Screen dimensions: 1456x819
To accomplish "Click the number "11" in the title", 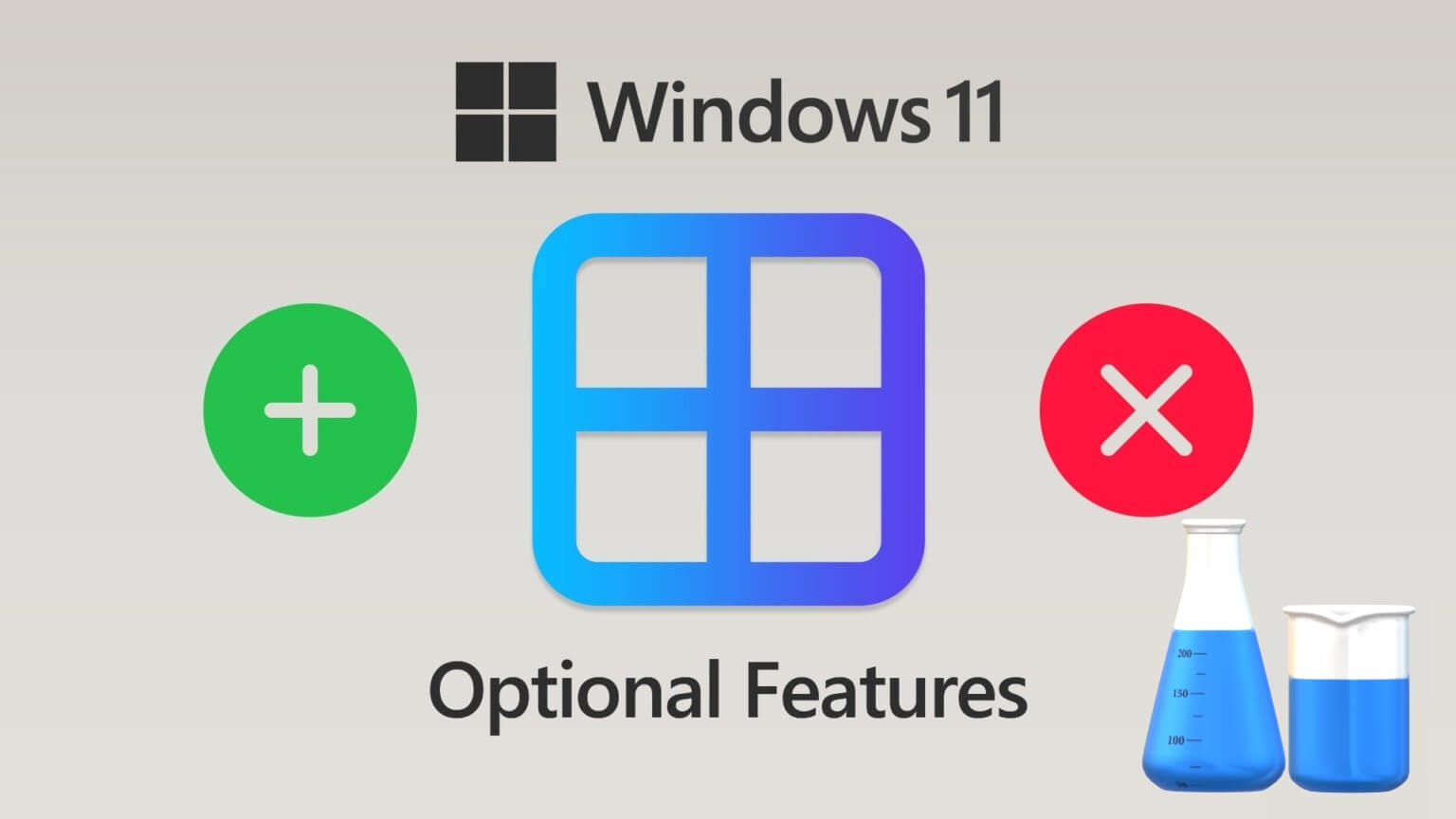I will (972, 112).
